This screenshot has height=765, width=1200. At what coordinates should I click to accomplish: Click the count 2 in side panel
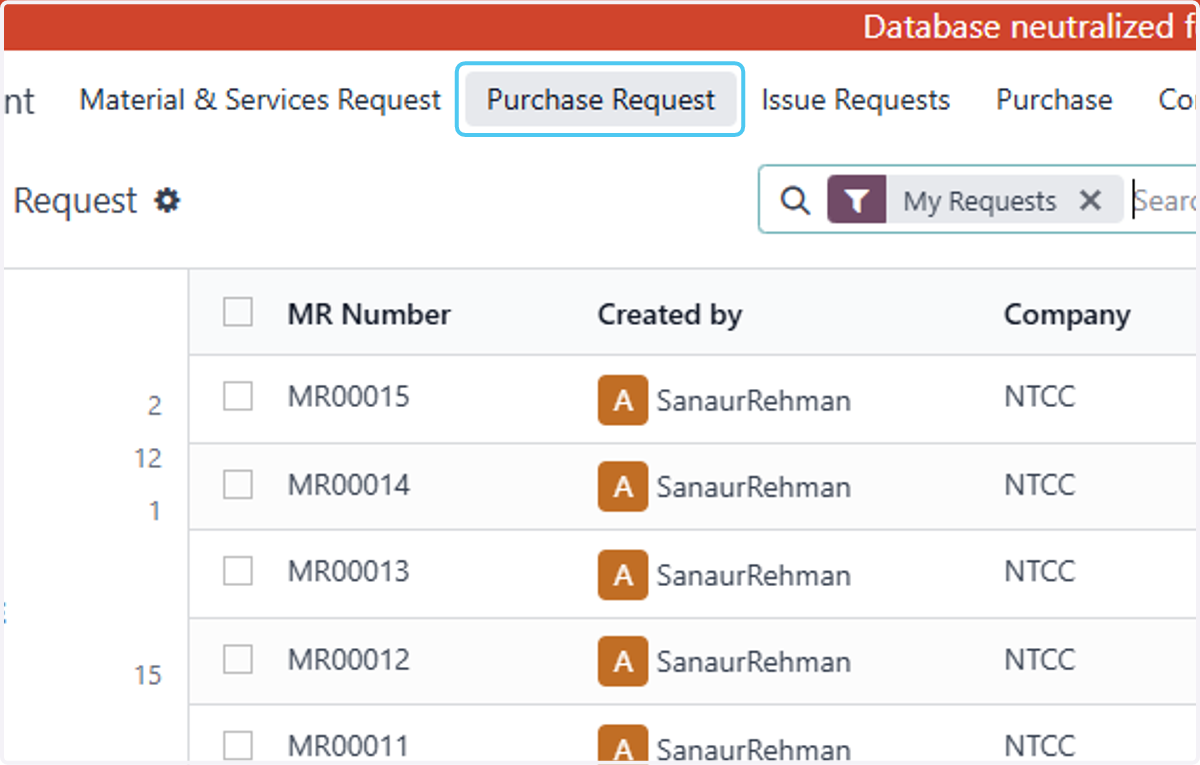click(154, 406)
